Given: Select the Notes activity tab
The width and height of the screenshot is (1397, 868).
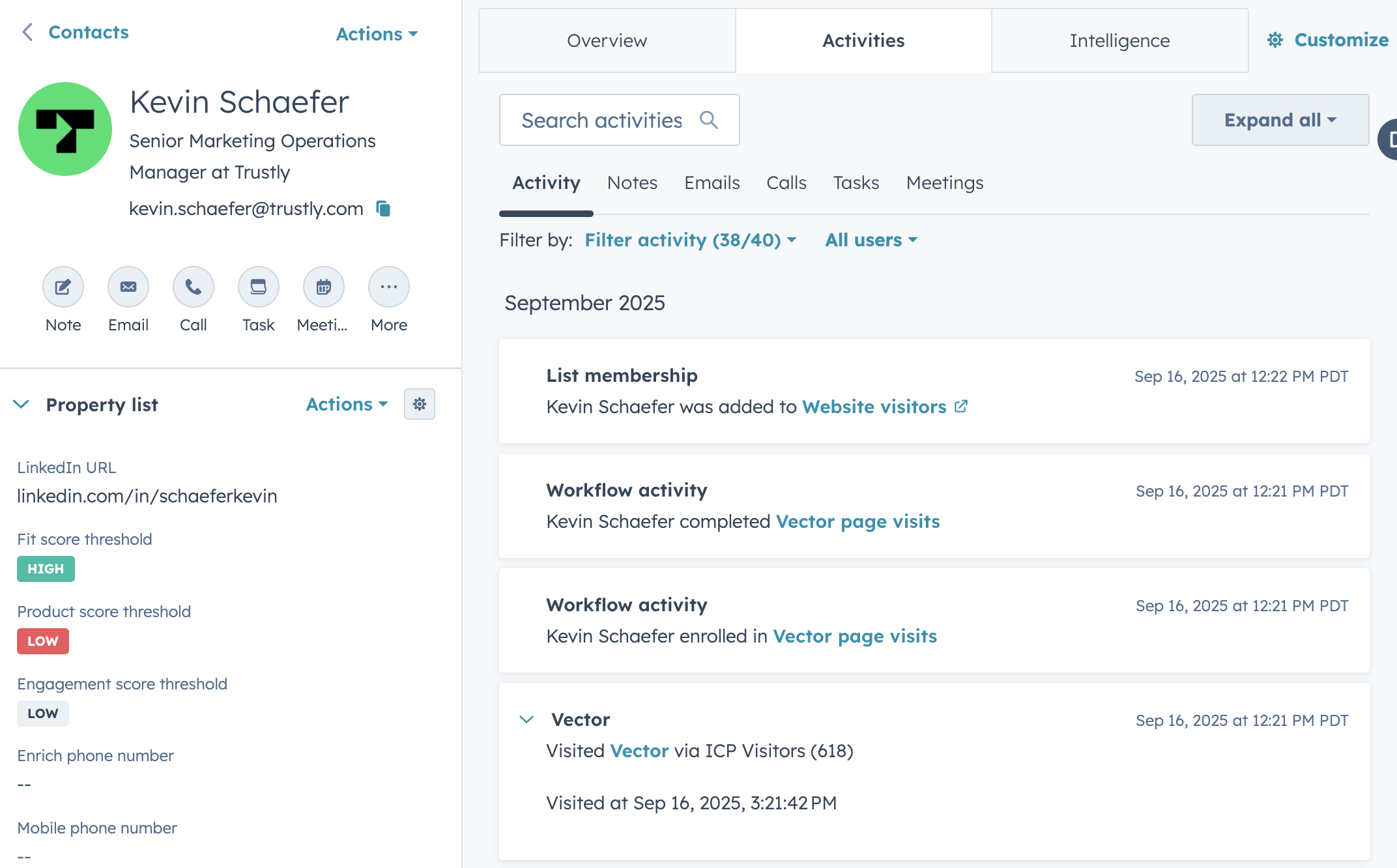Looking at the screenshot, I should (632, 182).
